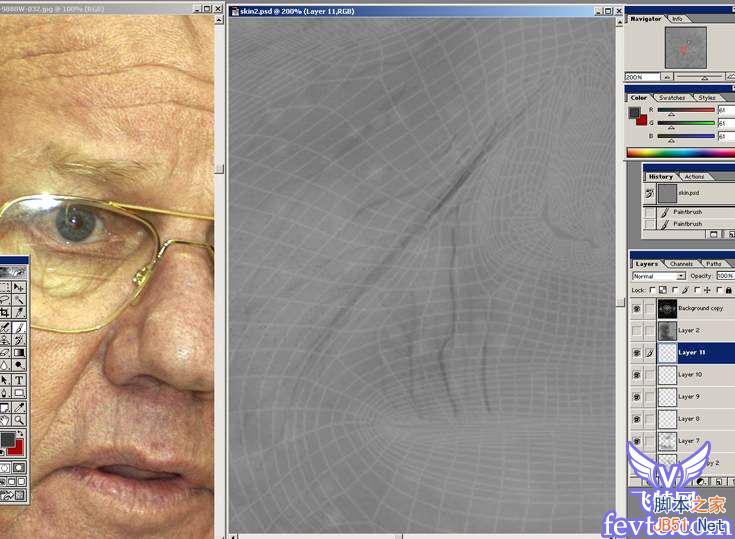This screenshot has width=735, height=539.
Task: Enable lock transparent pixels checkbox
Action: point(652,290)
